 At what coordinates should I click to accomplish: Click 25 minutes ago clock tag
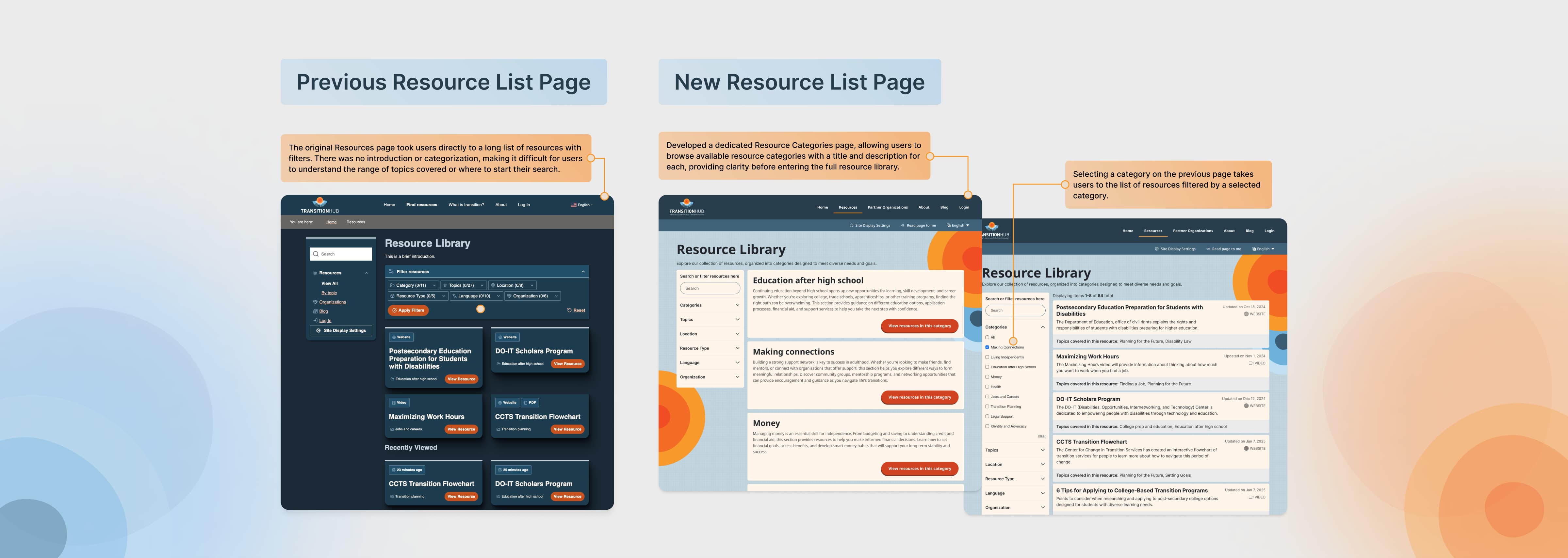tap(514, 470)
